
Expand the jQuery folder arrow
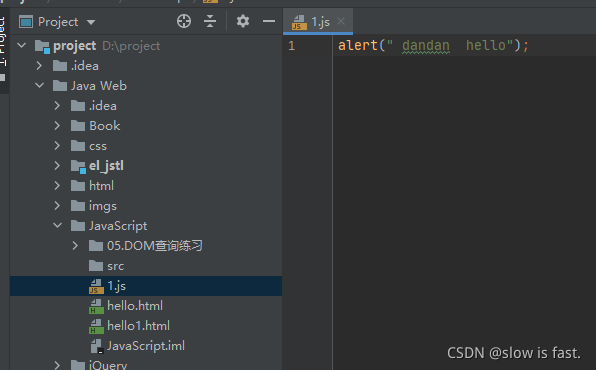[x=57, y=365]
